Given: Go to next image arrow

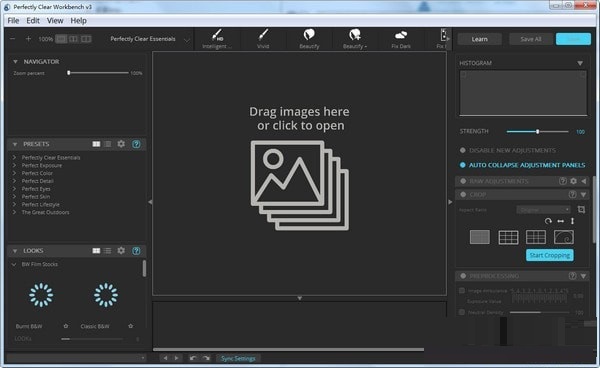Looking at the screenshot, I should (176, 358).
